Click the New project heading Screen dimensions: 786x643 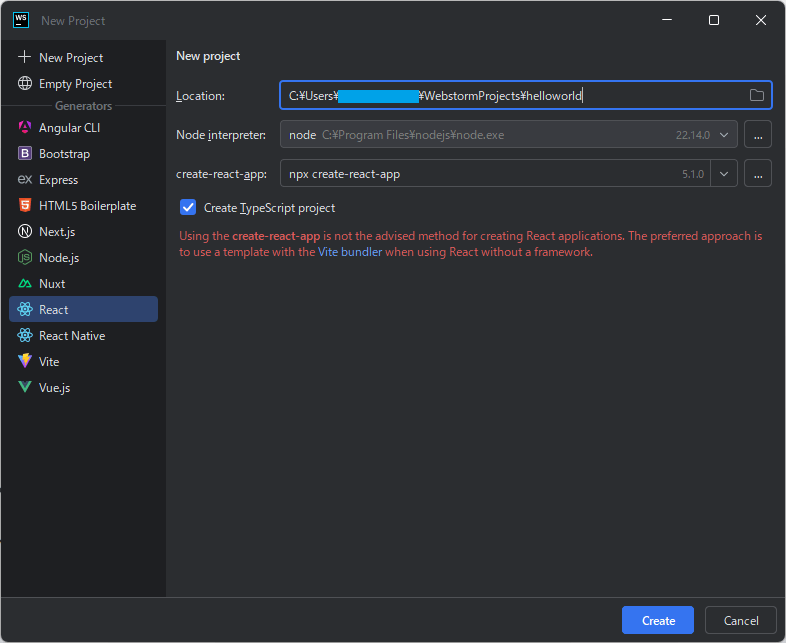click(x=208, y=56)
